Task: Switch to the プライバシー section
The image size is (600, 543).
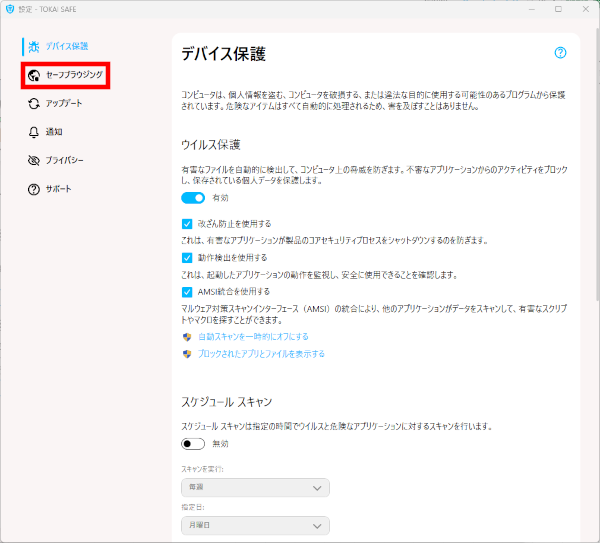Action: (x=64, y=160)
